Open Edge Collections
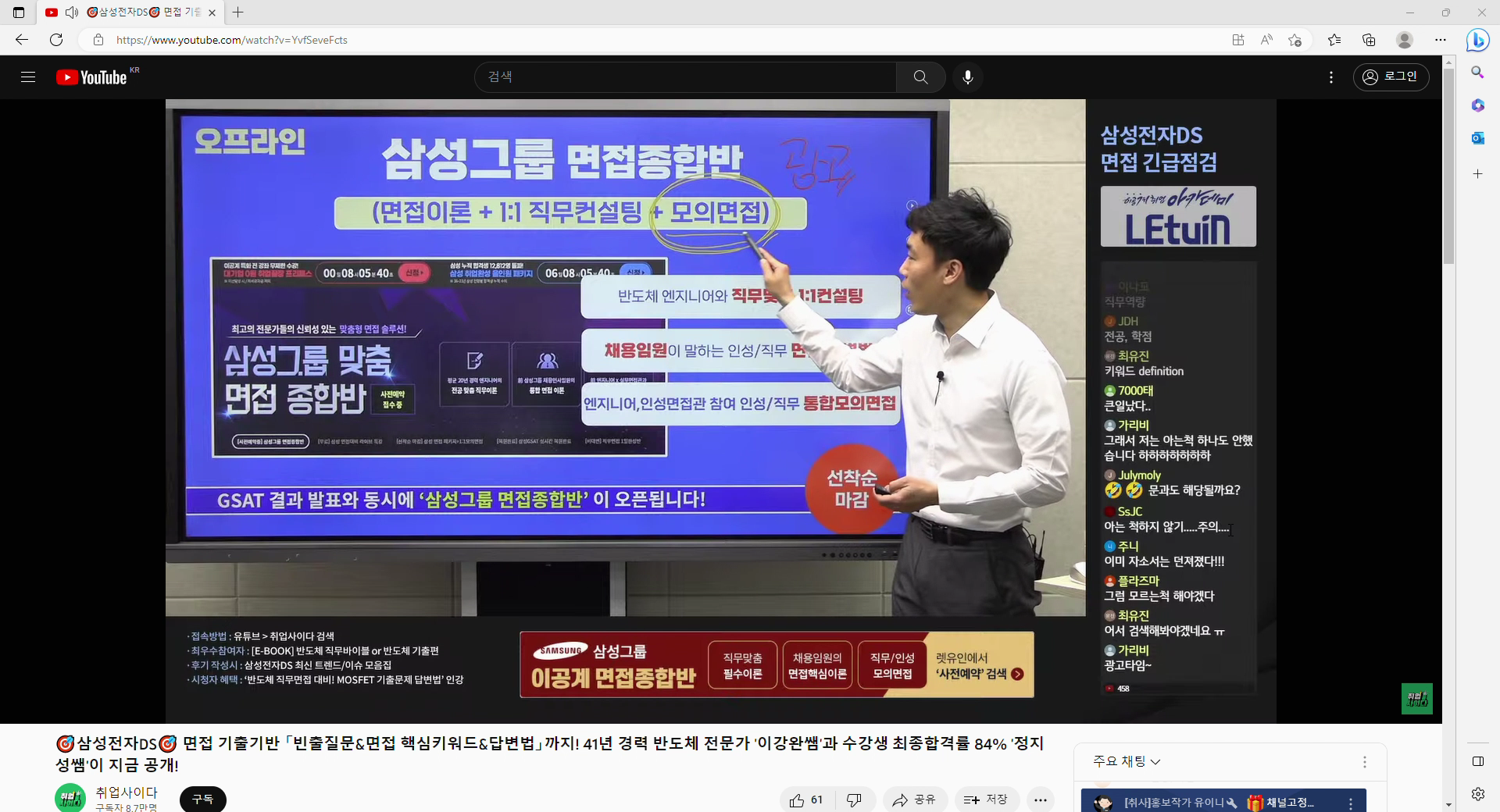 click(x=1369, y=40)
